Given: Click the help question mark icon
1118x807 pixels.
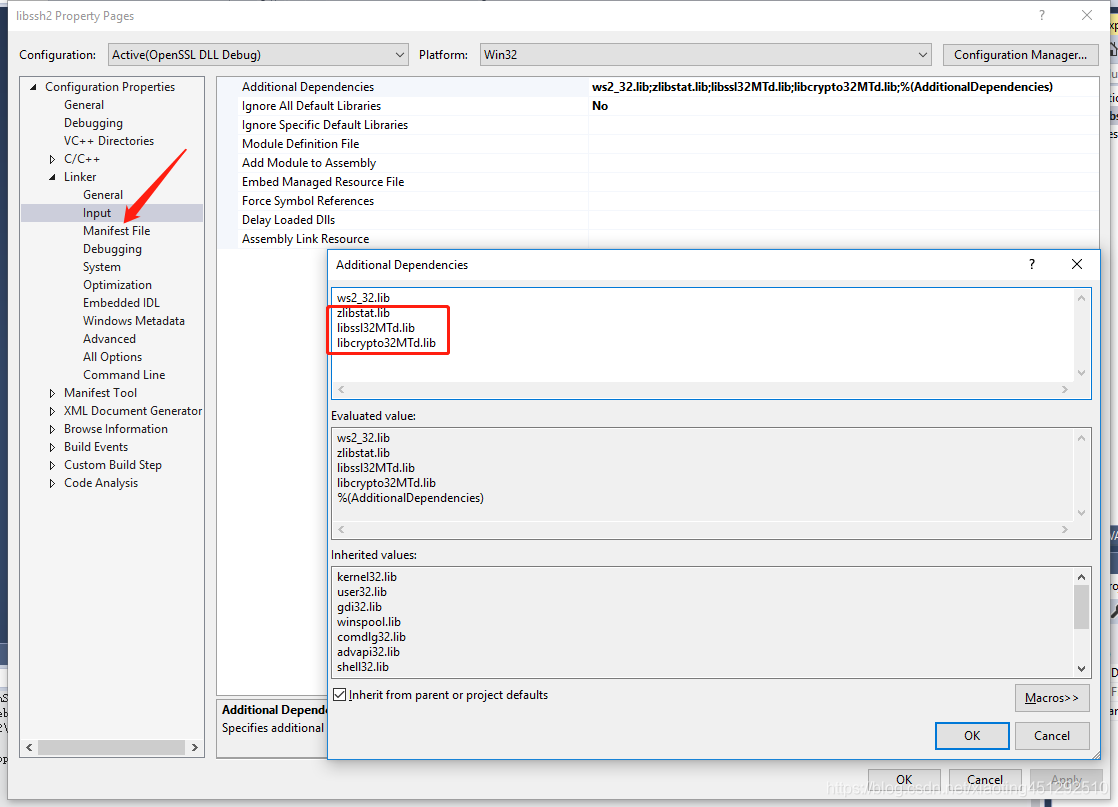Looking at the screenshot, I should pos(1042,15).
